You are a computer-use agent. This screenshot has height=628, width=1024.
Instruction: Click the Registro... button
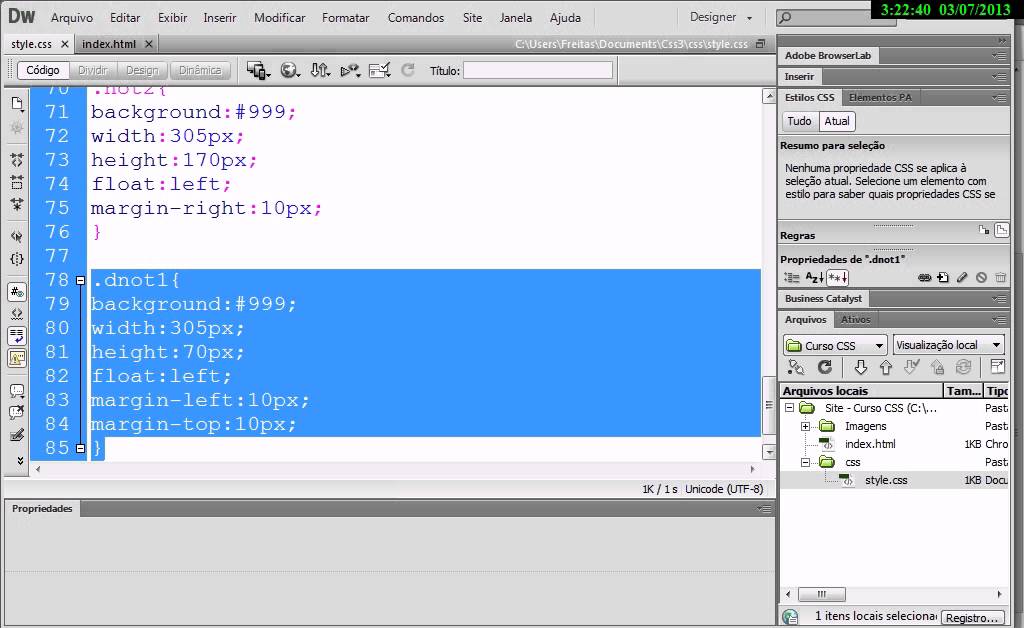tap(972, 617)
